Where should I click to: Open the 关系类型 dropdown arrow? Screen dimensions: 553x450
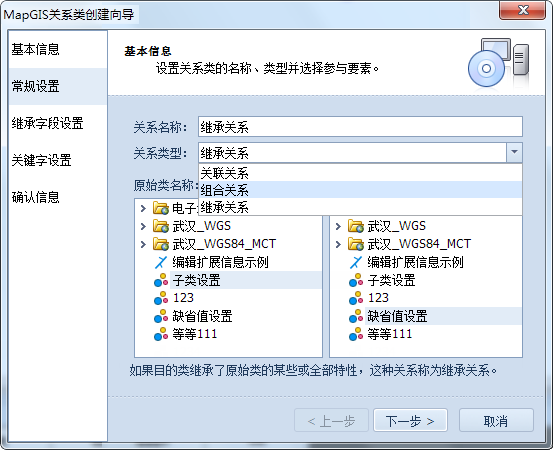tap(514, 152)
